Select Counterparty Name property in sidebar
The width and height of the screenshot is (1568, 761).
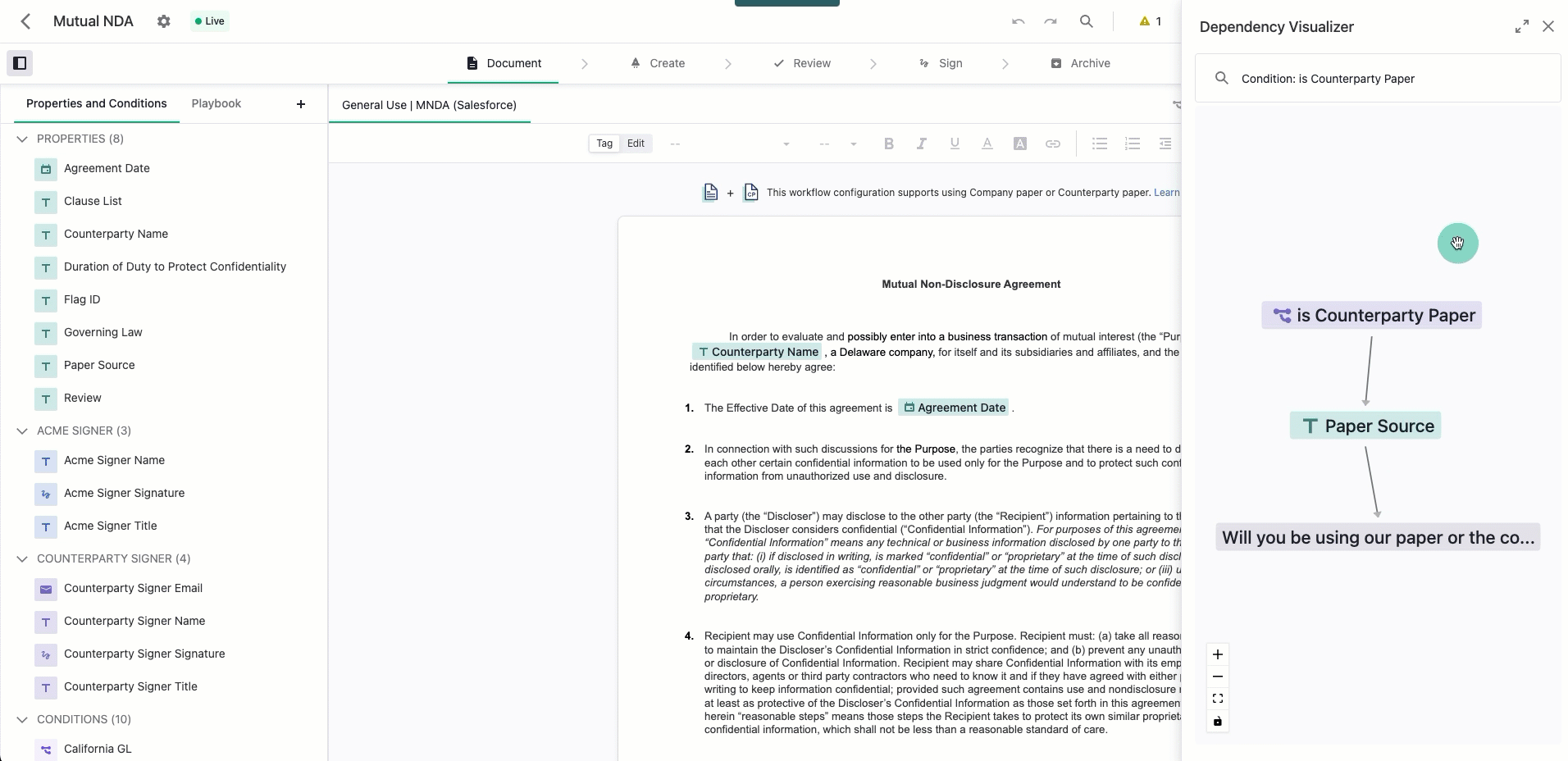[x=116, y=234]
